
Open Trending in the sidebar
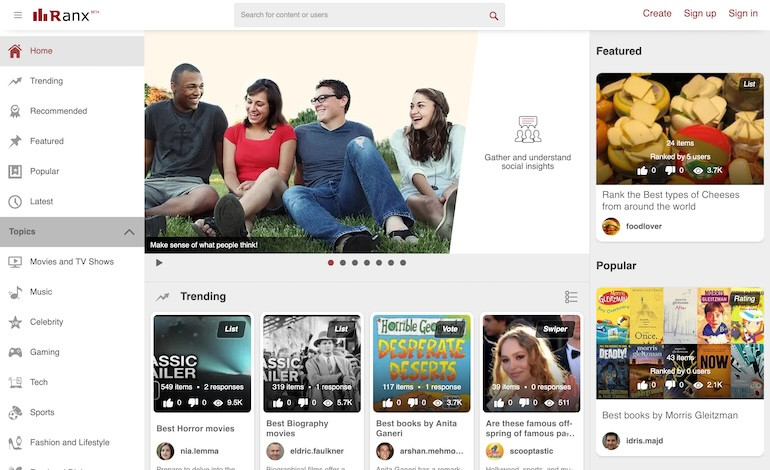point(46,81)
